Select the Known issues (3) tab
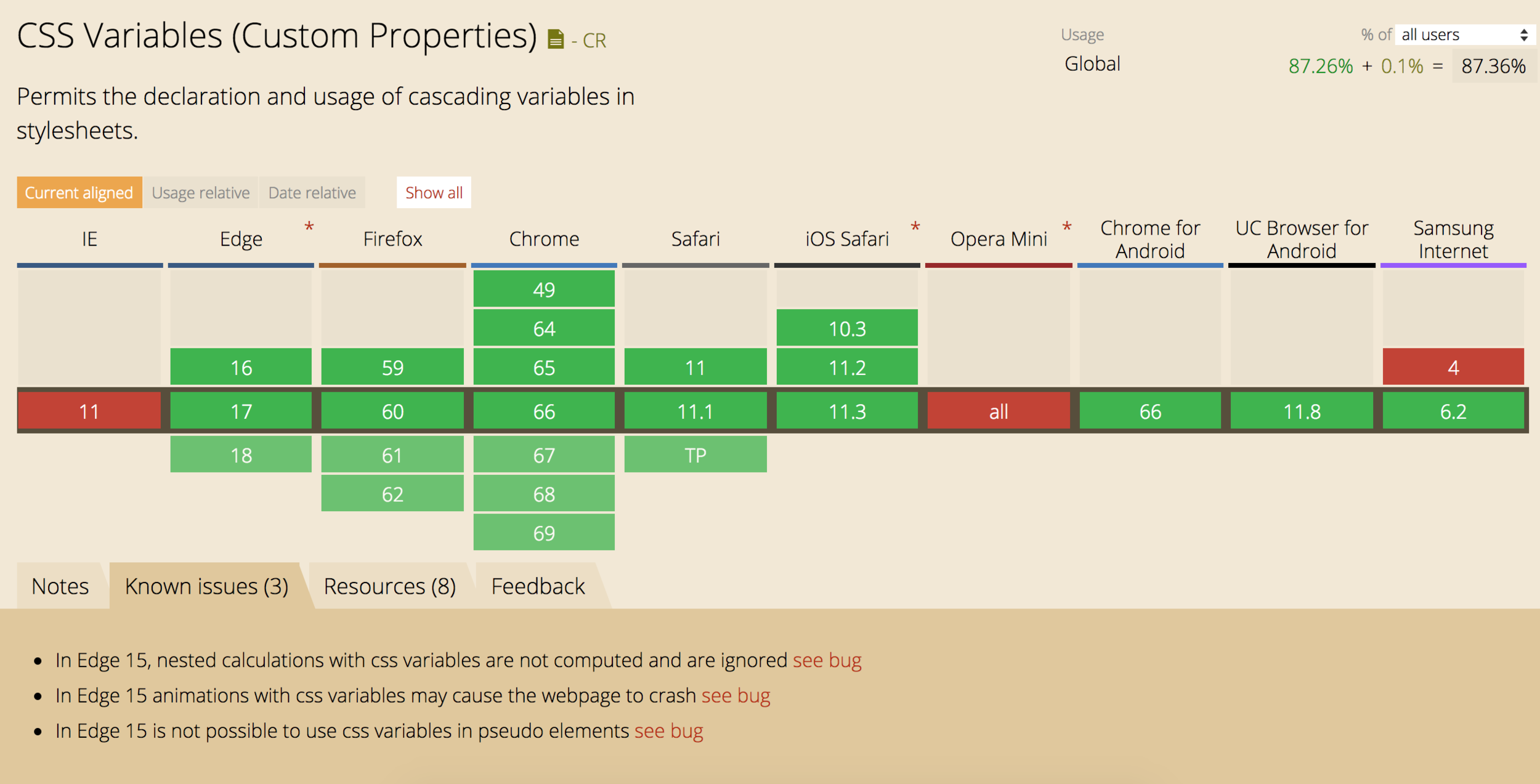Image resolution: width=1540 pixels, height=784 pixels. pyautogui.click(x=206, y=586)
